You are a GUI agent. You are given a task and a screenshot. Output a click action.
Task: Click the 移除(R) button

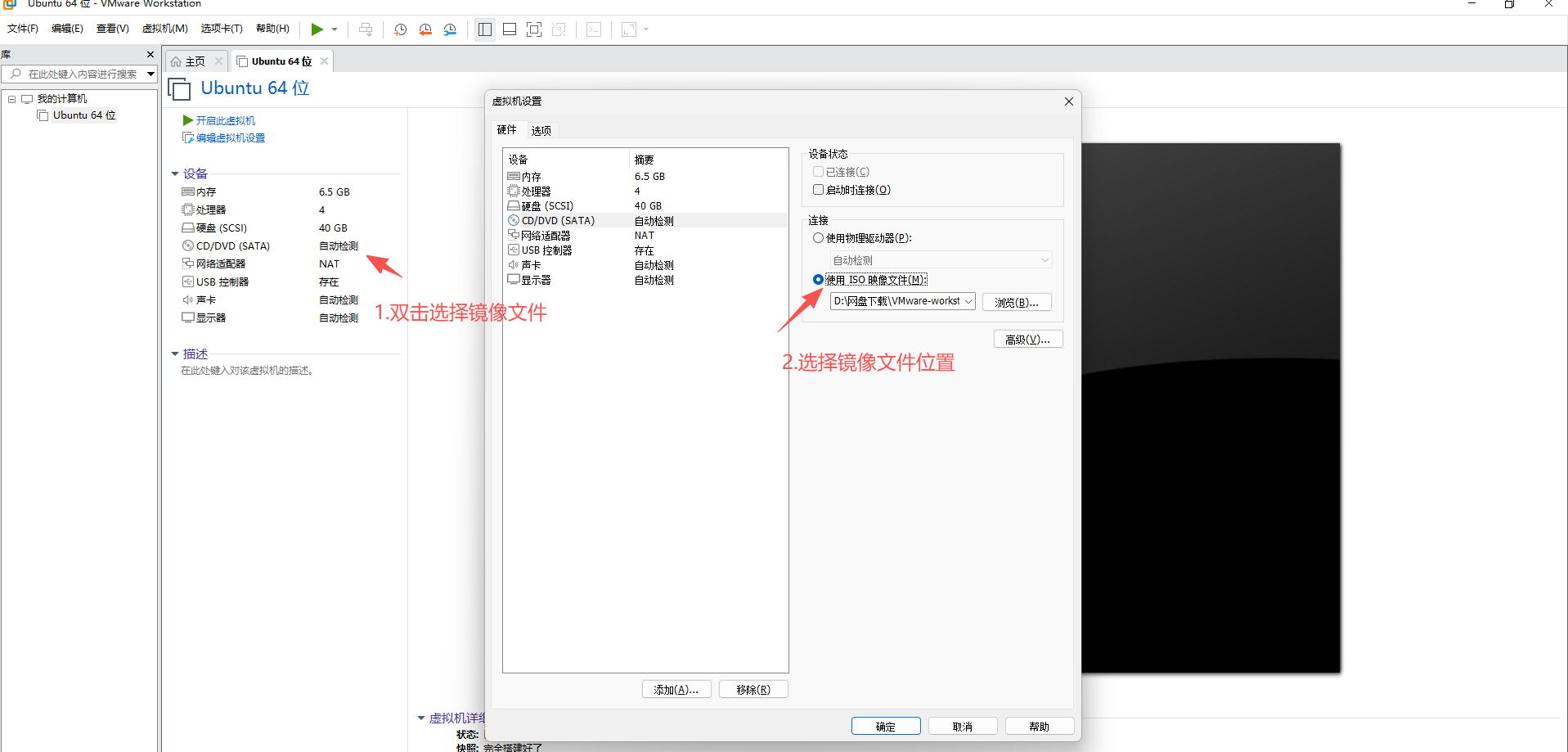(753, 690)
